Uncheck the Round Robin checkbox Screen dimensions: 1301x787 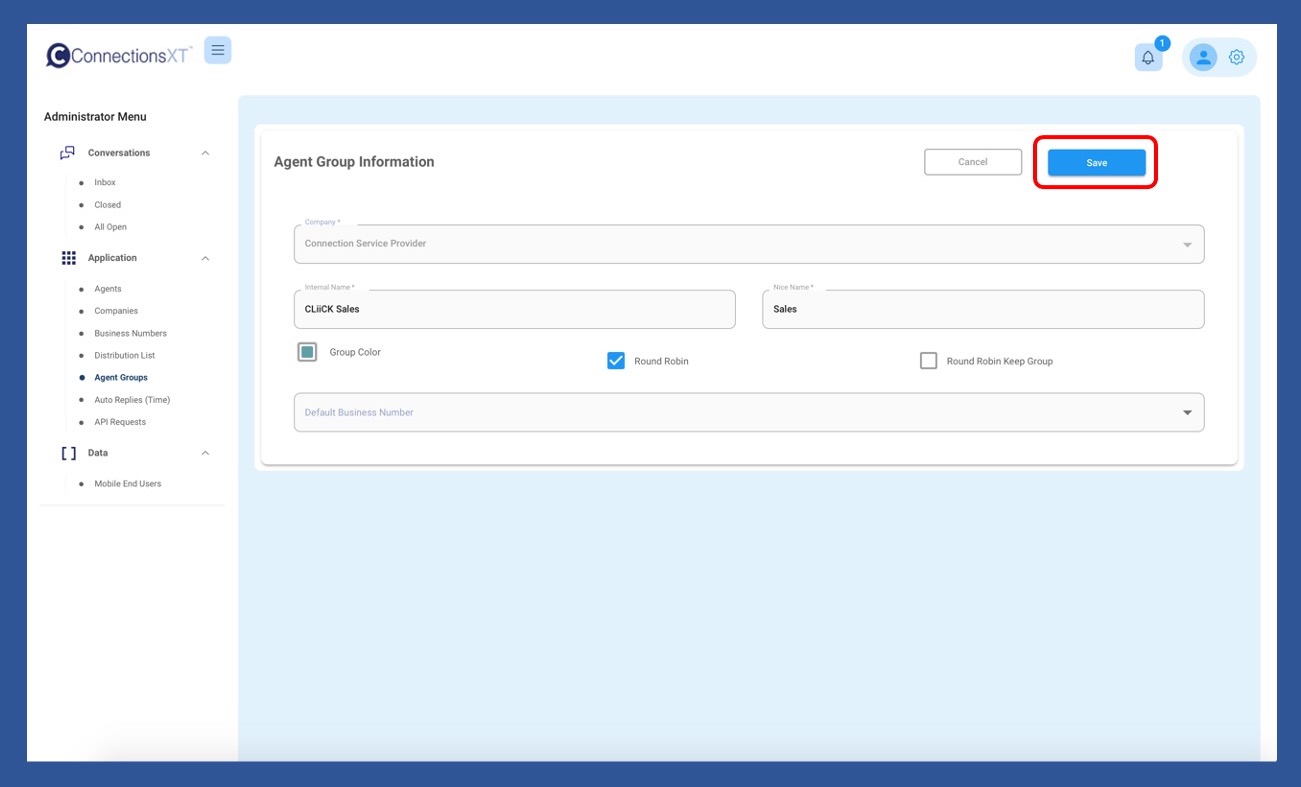click(x=616, y=361)
